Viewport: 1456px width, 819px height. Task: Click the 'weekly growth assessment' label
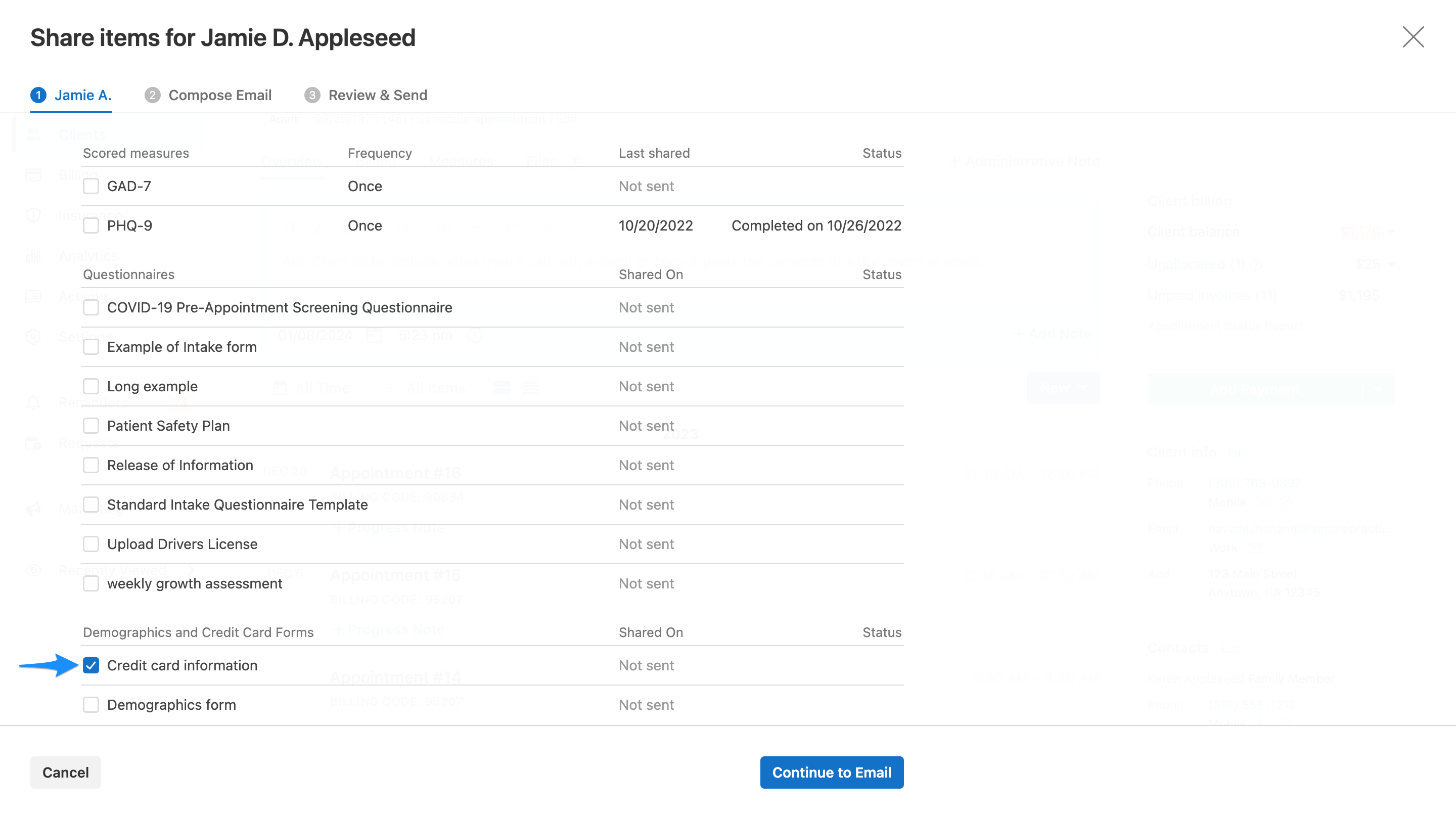click(x=195, y=583)
